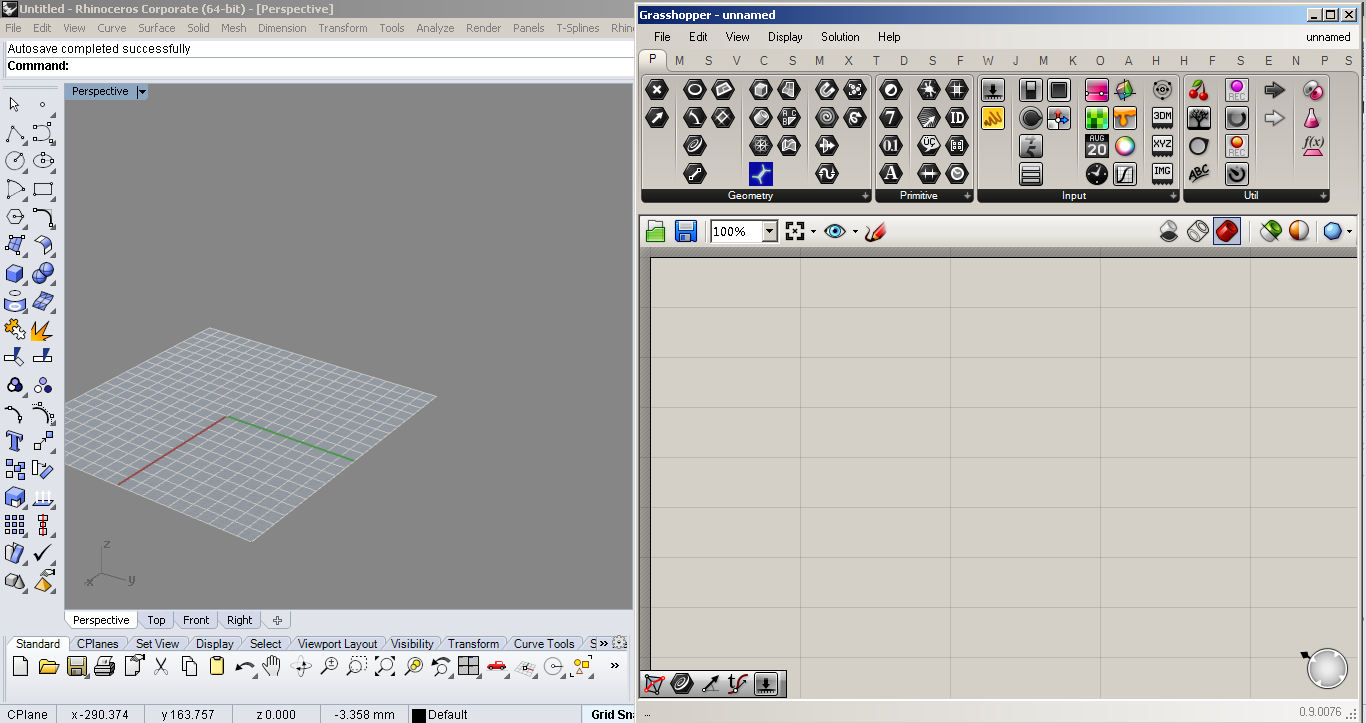Click Rhino Print icon in Standard toolbar
This screenshot has height=723, width=1366.
click(104, 666)
